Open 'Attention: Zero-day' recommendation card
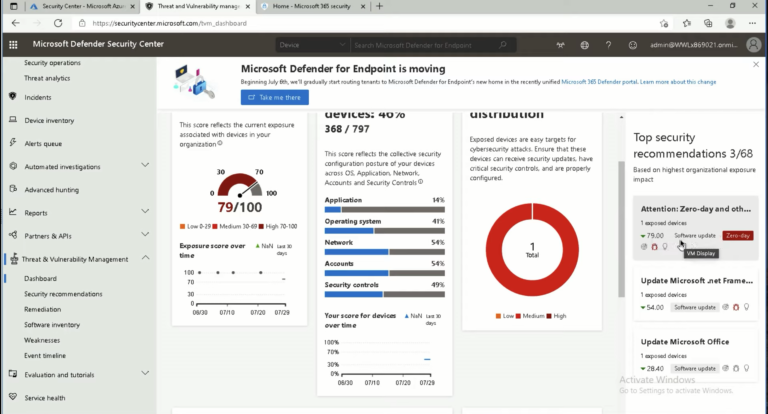The image size is (768, 414). tap(696, 227)
